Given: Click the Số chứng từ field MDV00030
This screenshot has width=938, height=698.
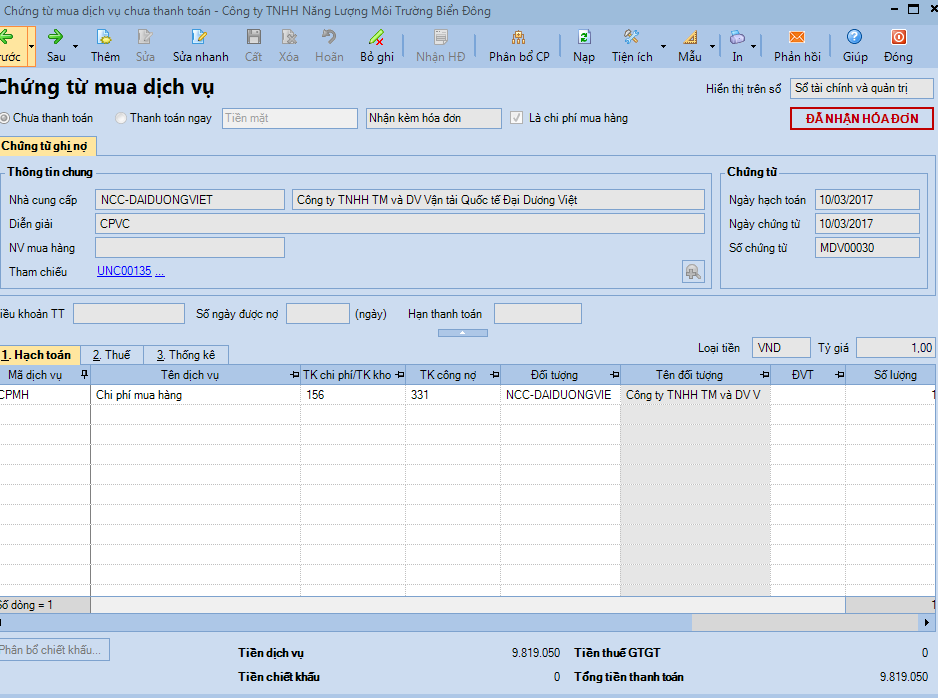Looking at the screenshot, I should (867, 248).
